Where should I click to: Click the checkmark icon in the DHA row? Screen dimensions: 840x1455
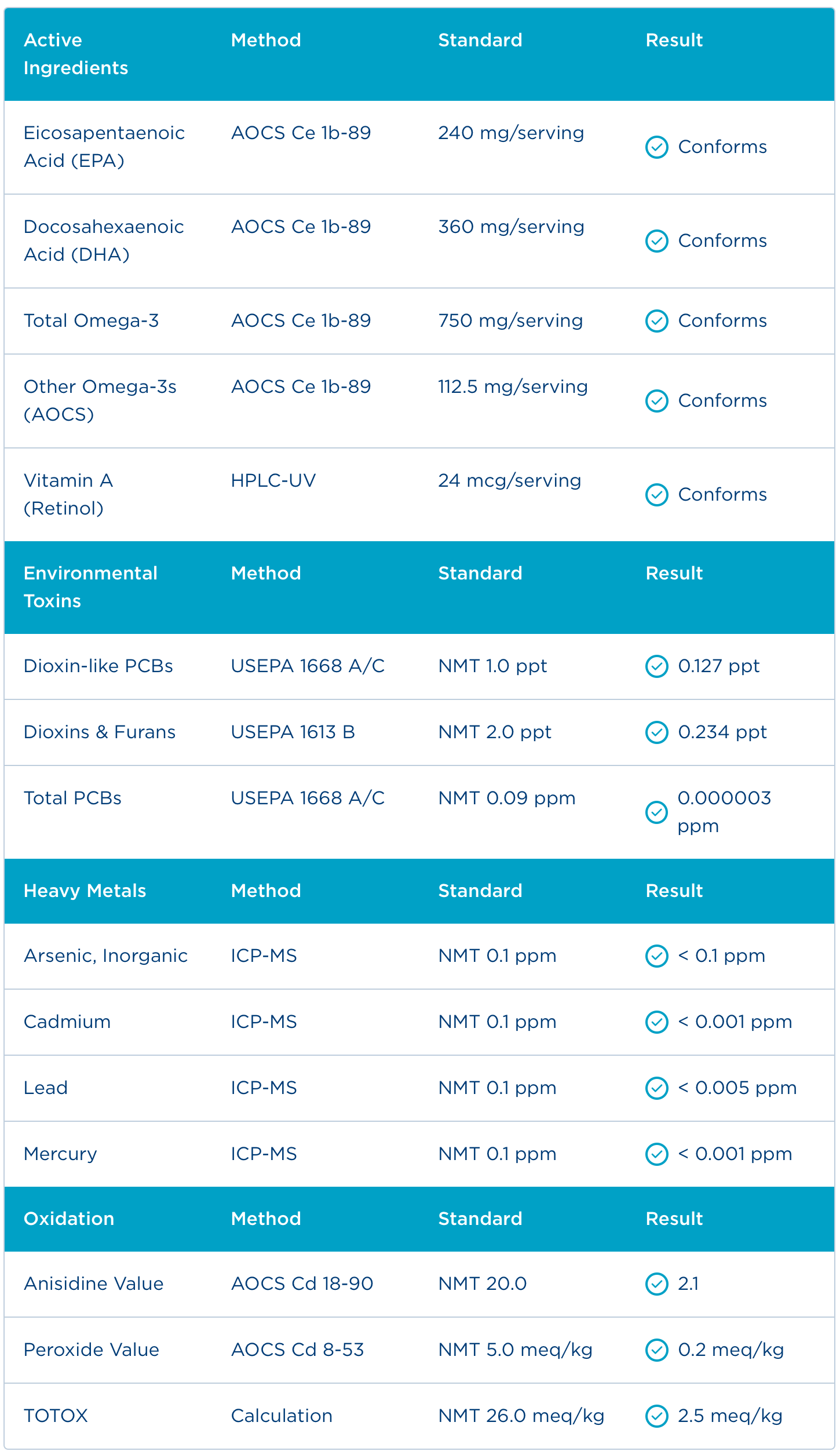point(656,241)
